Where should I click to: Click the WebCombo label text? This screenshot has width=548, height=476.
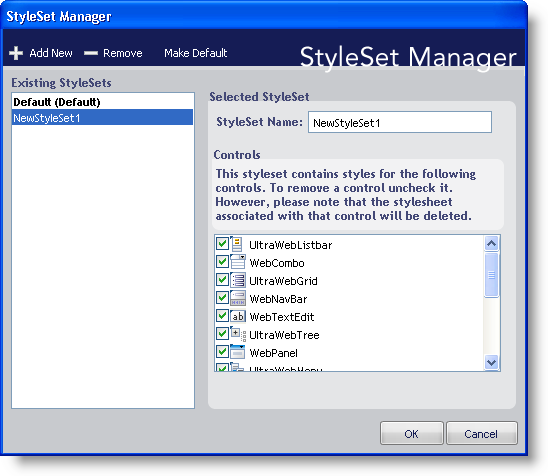coord(277,263)
